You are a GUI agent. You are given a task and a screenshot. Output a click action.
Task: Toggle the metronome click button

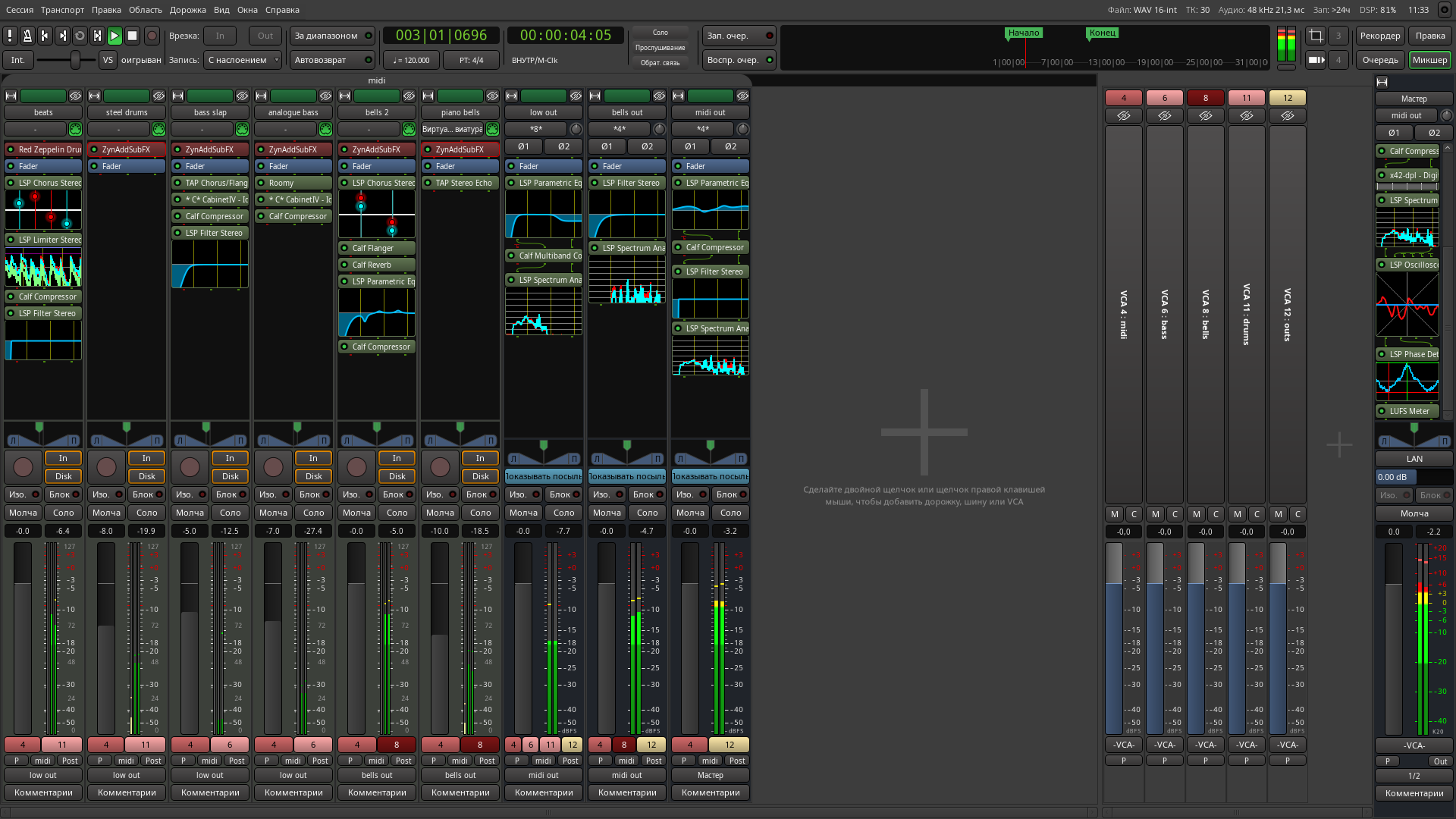(27, 36)
